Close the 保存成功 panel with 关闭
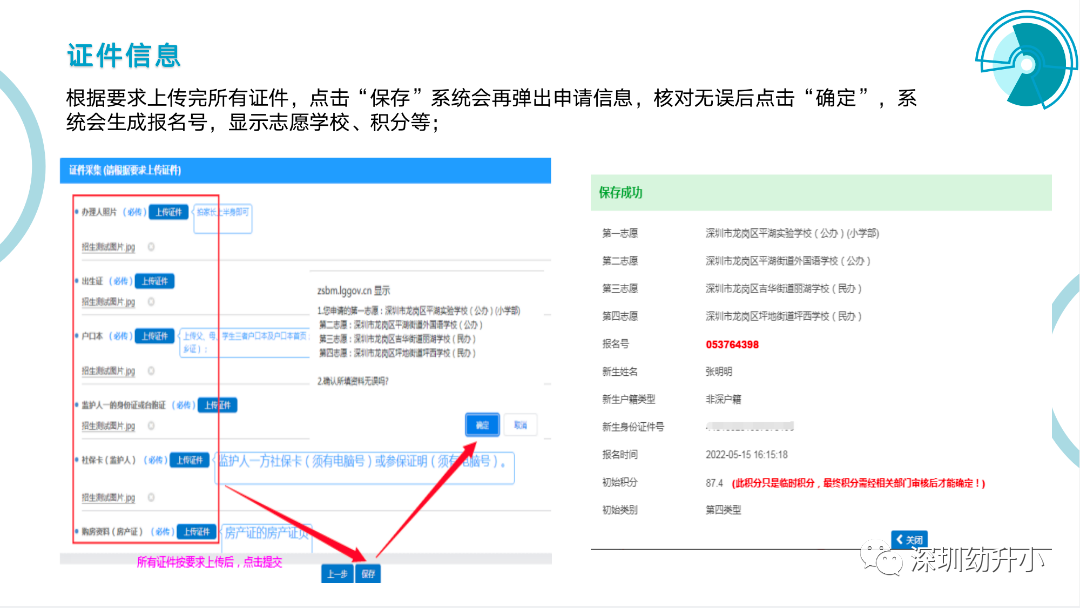 pyautogui.click(x=909, y=539)
